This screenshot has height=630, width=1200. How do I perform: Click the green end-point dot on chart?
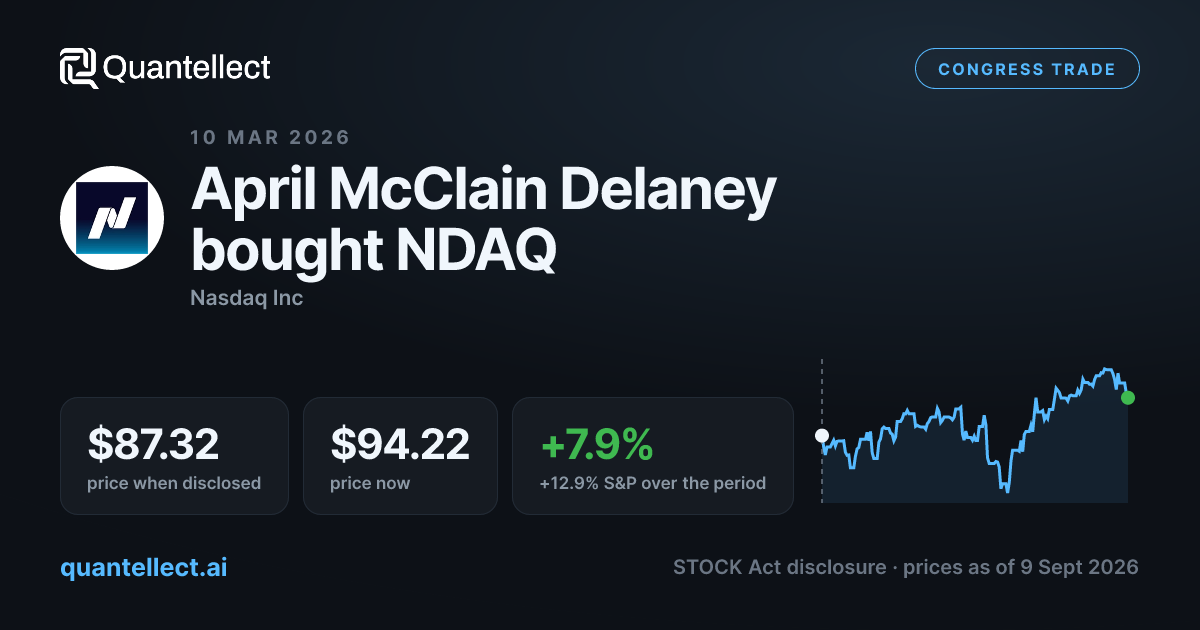[1128, 398]
